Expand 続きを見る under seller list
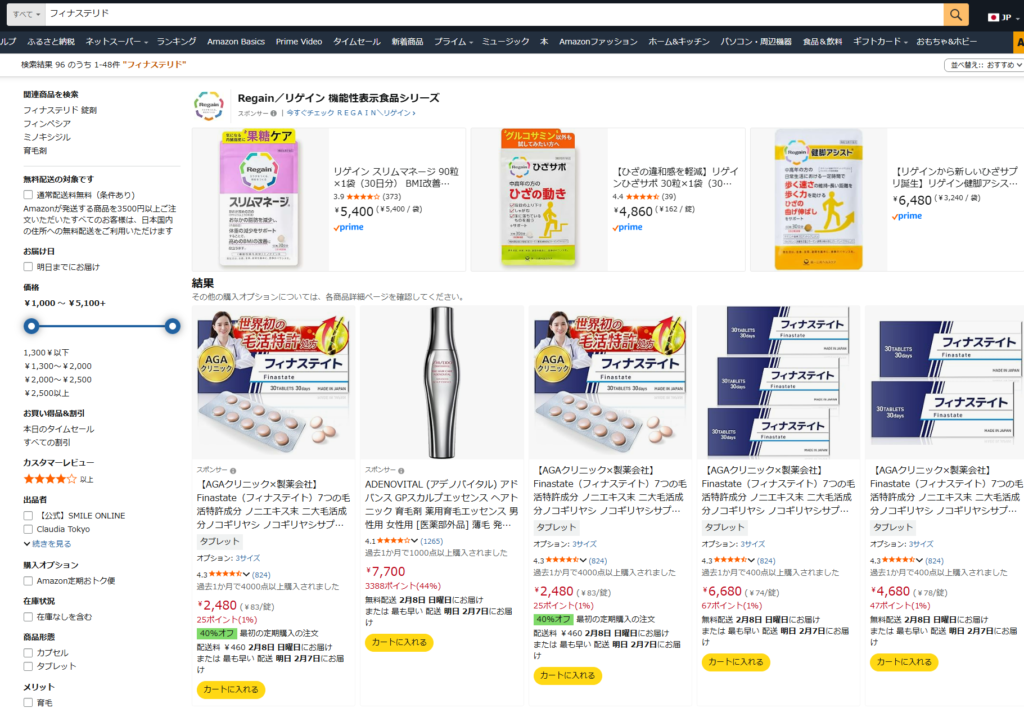The width and height of the screenshot is (1024, 708). pyautogui.click(x=48, y=543)
